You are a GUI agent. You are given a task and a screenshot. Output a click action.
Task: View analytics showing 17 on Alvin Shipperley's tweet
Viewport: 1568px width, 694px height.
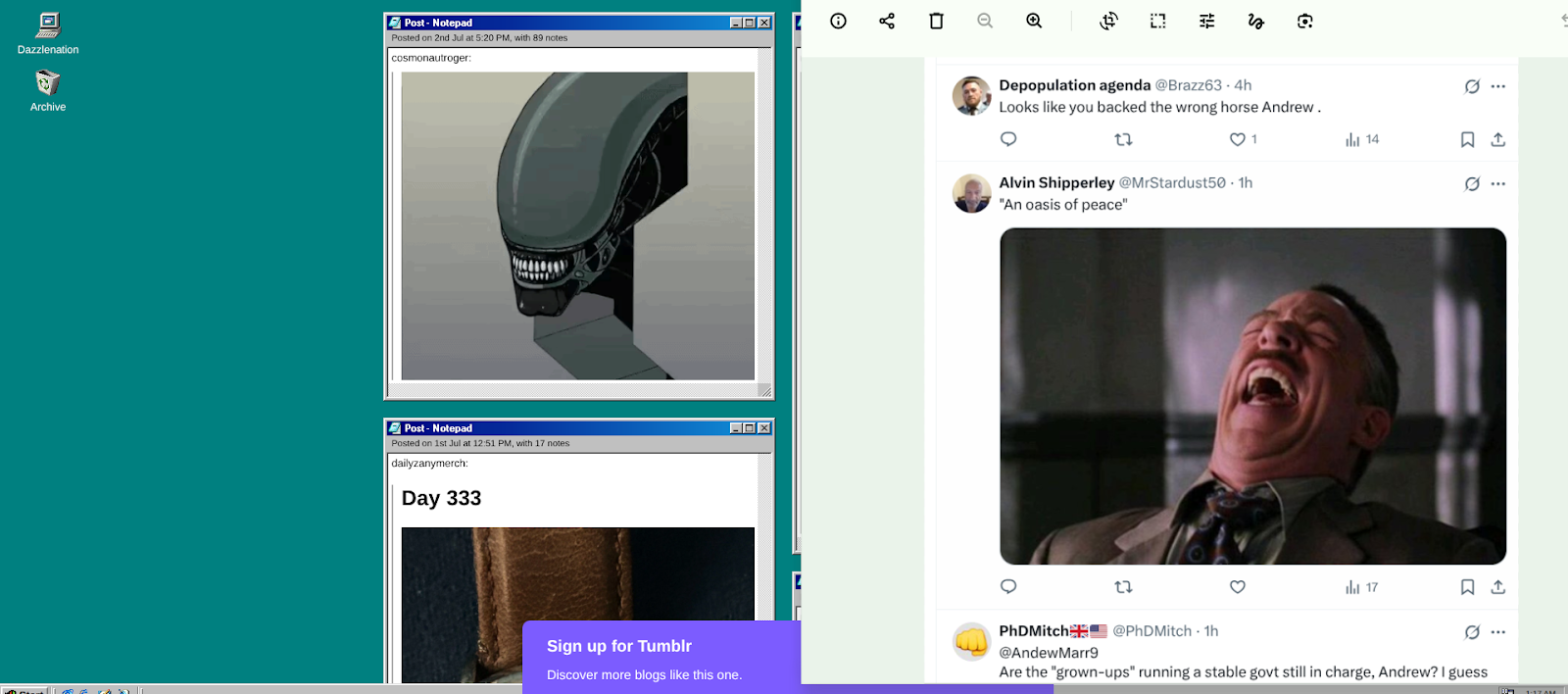1362,586
